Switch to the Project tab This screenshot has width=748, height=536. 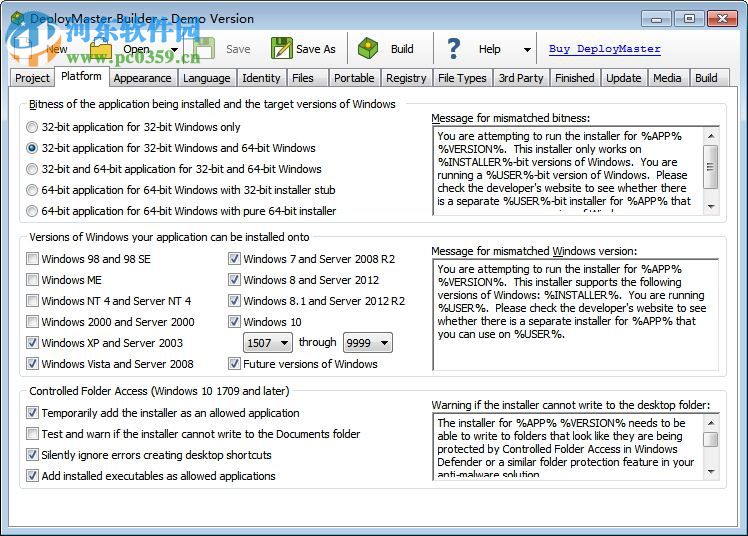point(32,78)
